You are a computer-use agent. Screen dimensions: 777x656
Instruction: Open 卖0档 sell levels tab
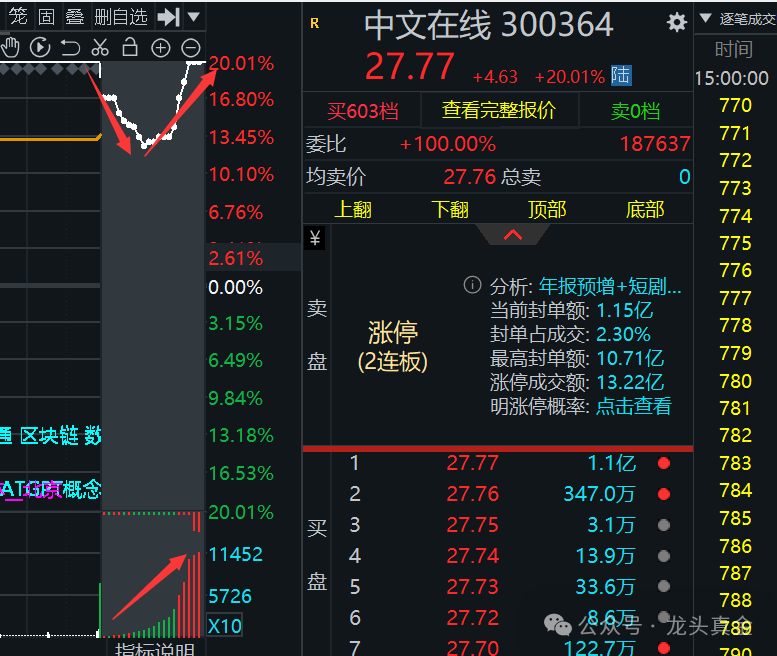coord(635,111)
